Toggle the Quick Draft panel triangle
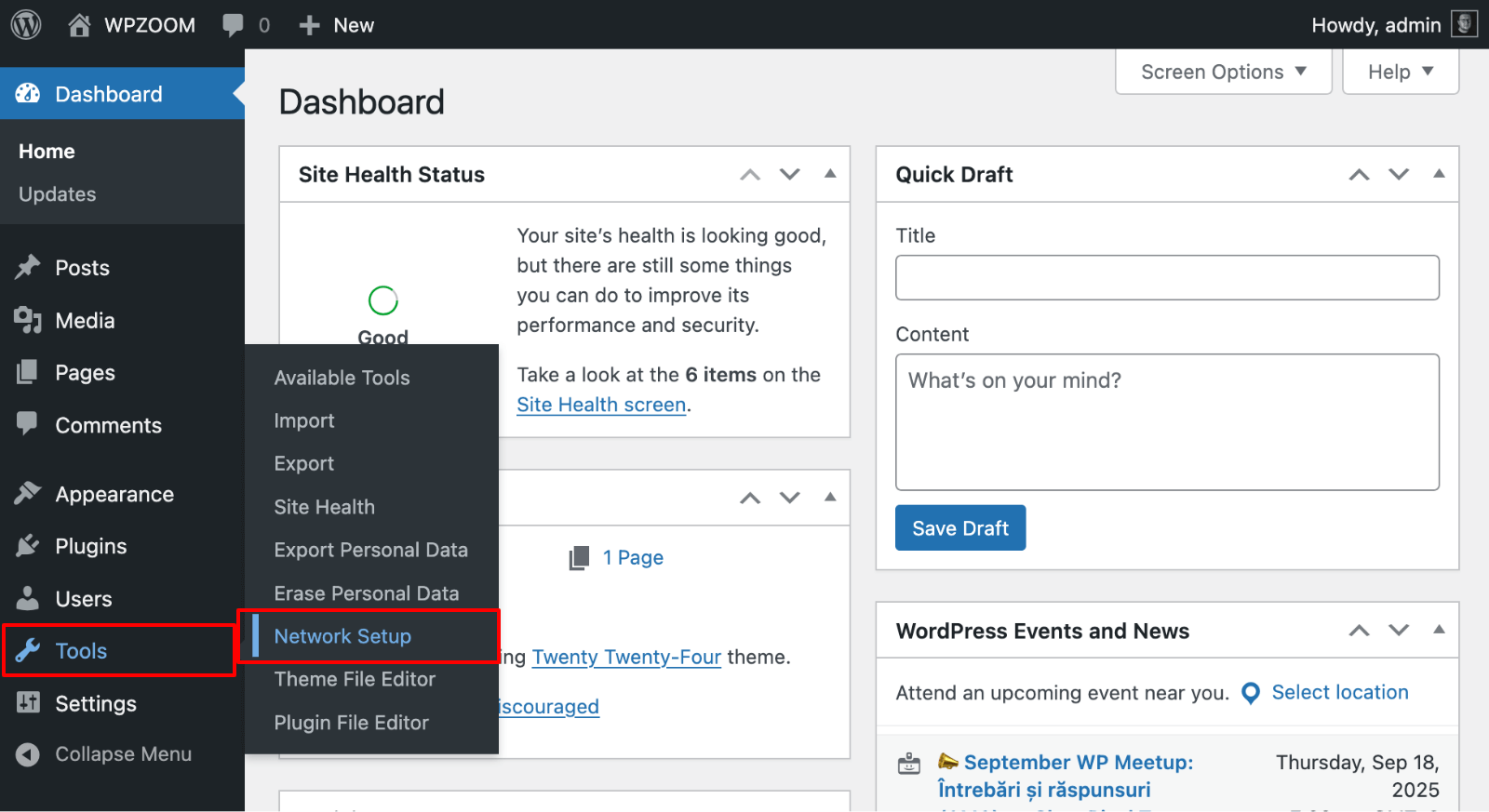Screen dimensions: 1489x812 coord(1439,174)
